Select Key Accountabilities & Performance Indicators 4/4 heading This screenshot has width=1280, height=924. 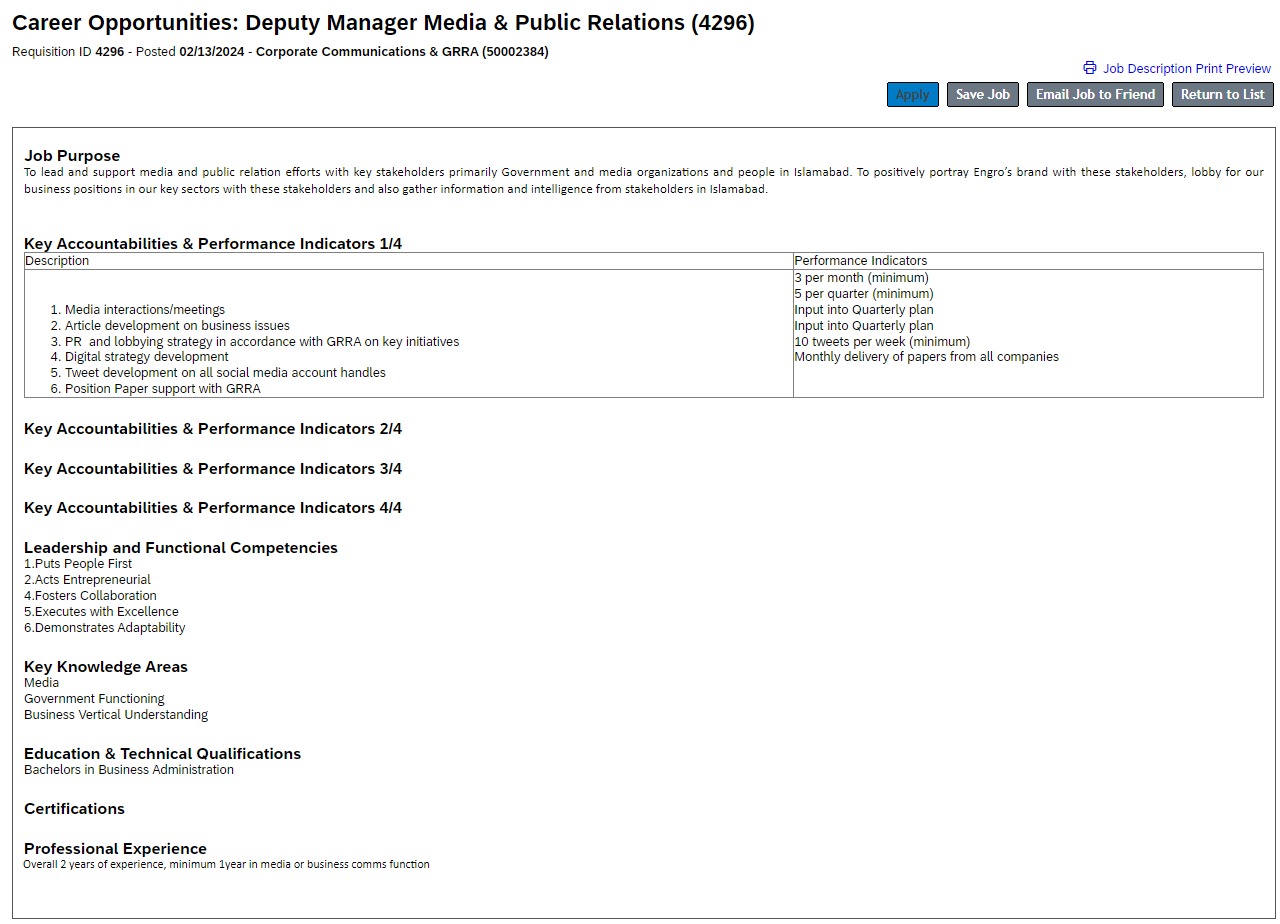pyautogui.click(x=213, y=508)
